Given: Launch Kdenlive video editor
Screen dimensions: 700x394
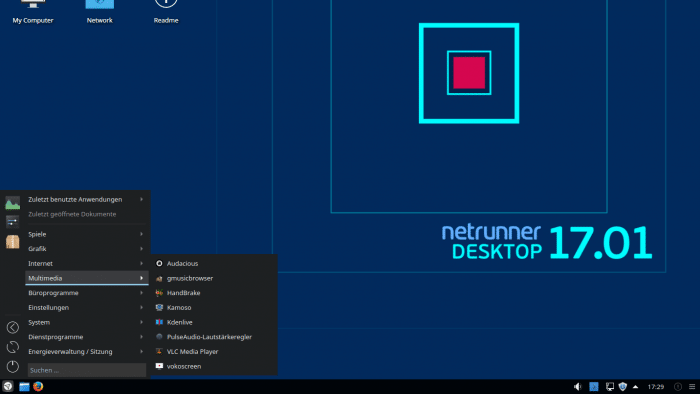Looking at the screenshot, I should [214, 322].
